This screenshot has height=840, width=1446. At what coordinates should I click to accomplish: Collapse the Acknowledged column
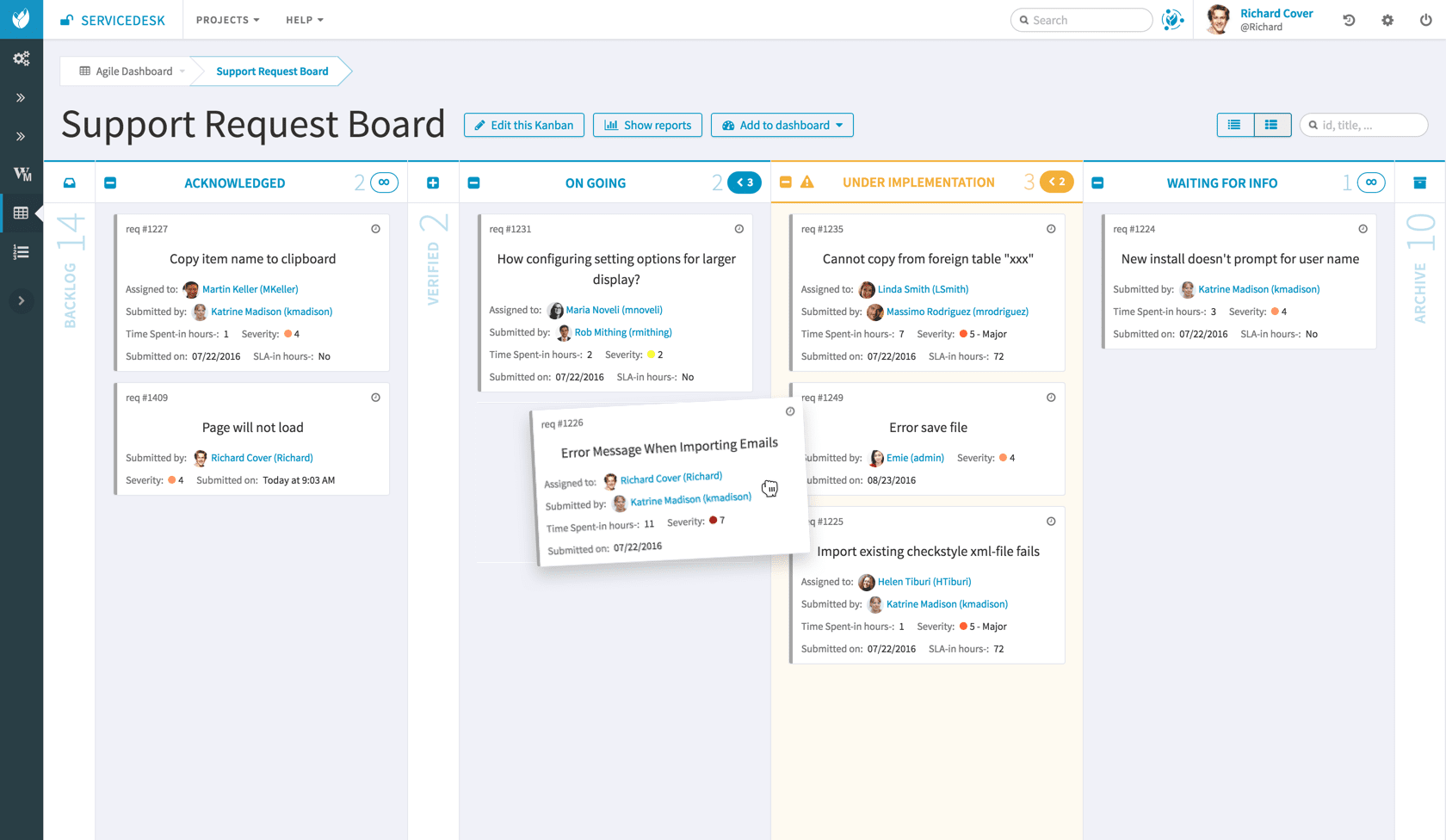110,182
